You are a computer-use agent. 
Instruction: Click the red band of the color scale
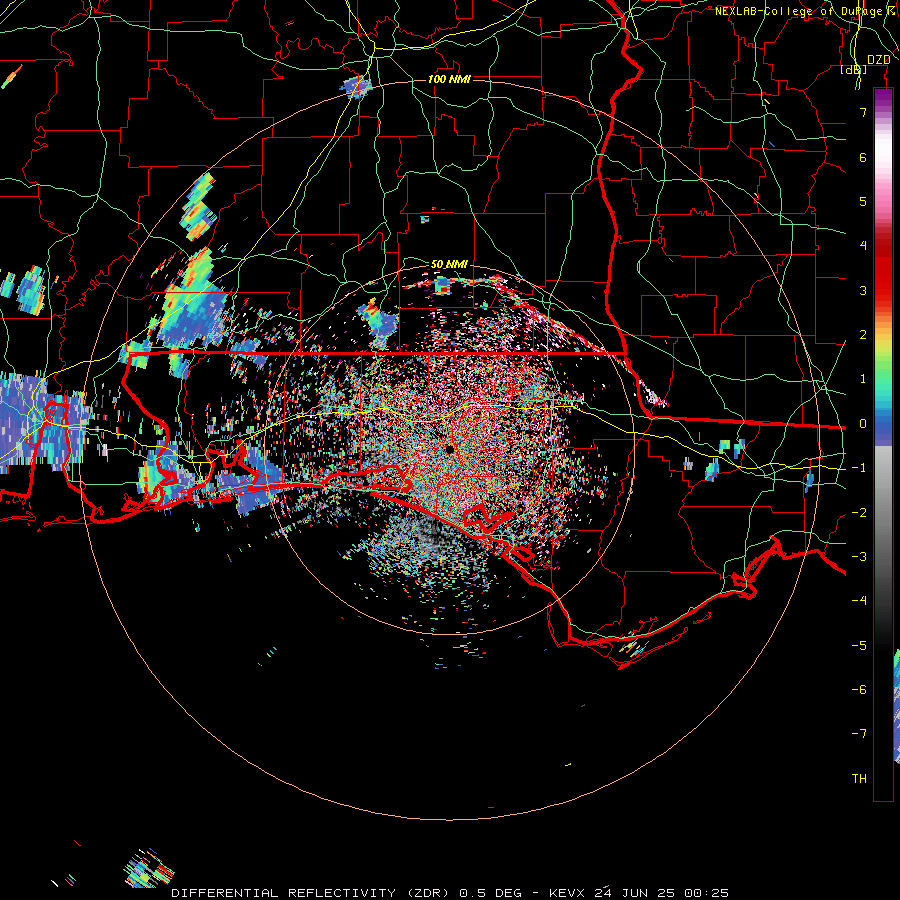click(x=883, y=270)
